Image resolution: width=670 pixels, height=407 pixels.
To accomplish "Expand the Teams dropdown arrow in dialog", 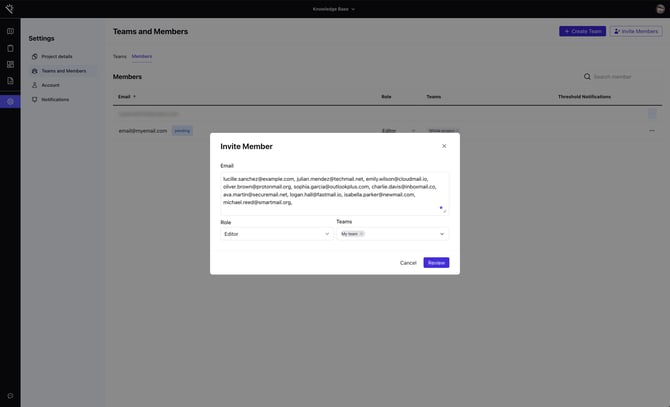I will [442, 234].
